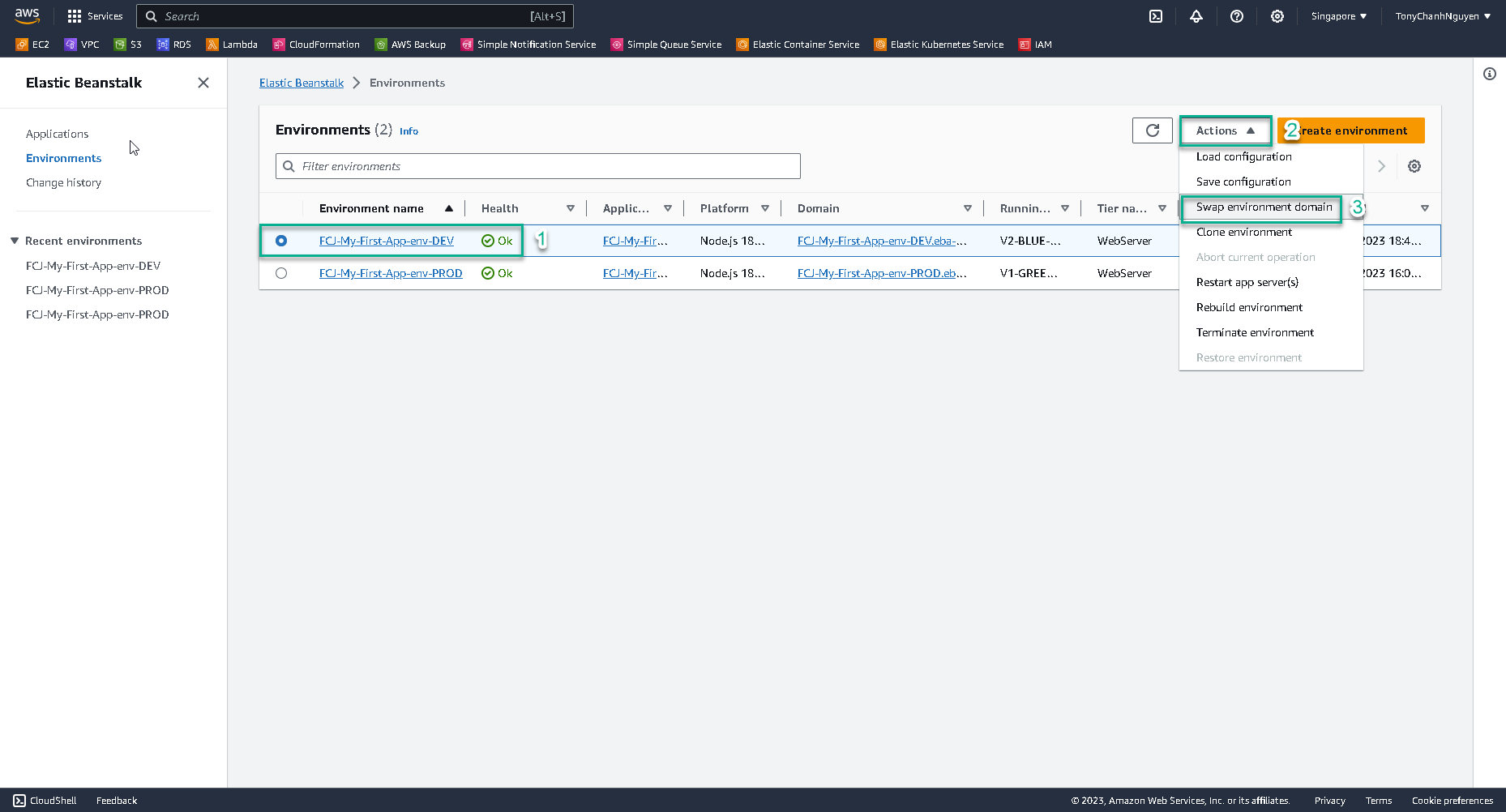Sort by Tier name column arrow

(x=1162, y=208)
